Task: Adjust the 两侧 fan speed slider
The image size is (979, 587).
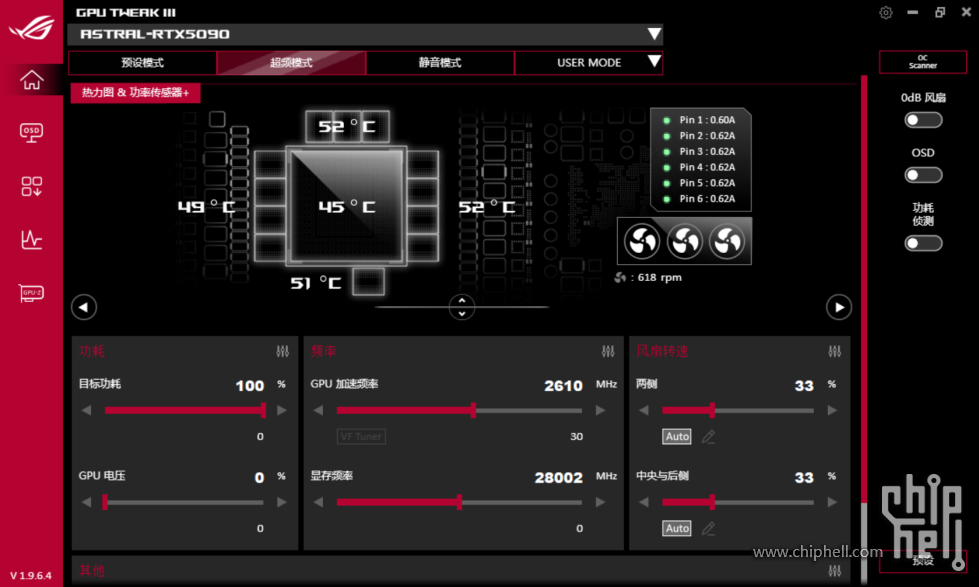Action: pyautogui.click(x=738, y=410)
